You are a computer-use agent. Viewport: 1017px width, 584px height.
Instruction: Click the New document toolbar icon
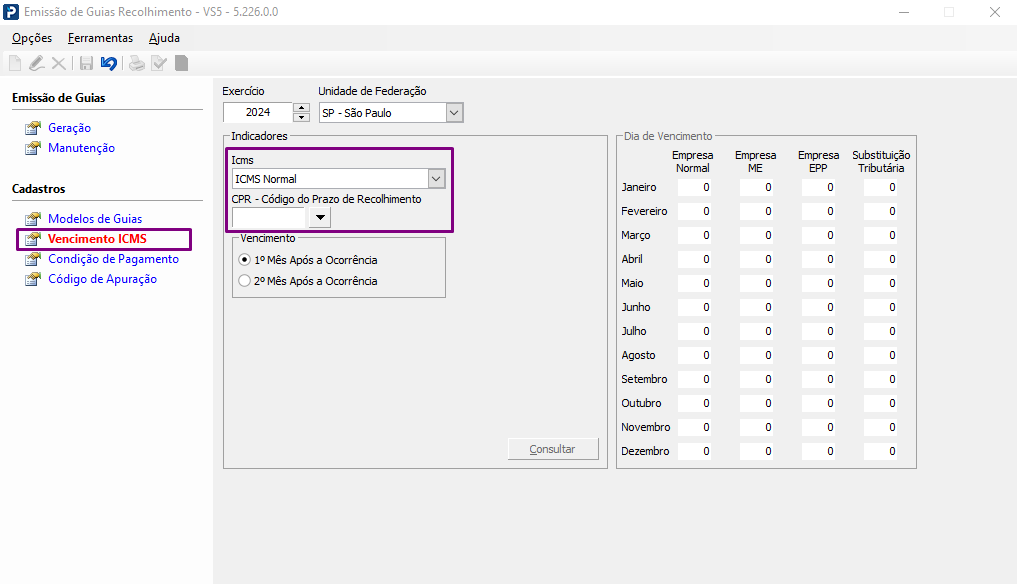pyautogui.click(x=15, y=63)
